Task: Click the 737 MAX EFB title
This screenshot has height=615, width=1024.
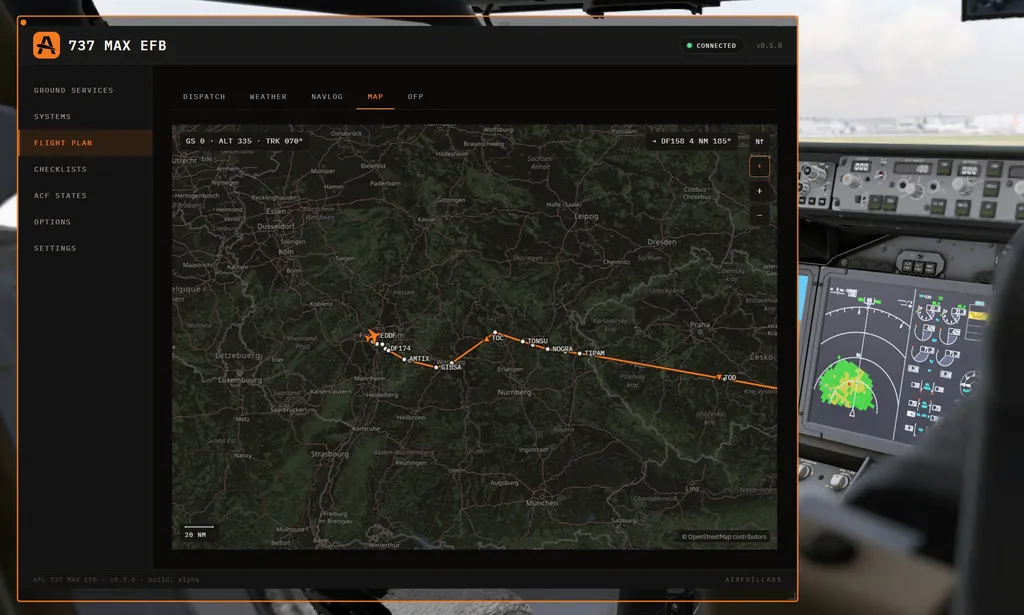Action: (118, 46)
